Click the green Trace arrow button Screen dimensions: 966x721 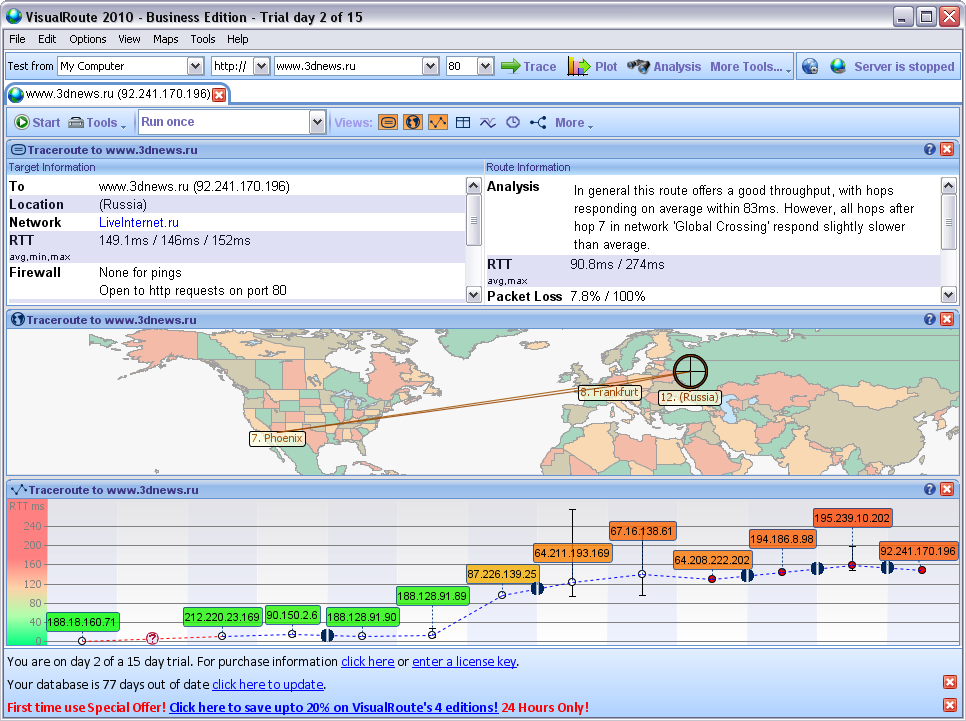click(528, 67)
